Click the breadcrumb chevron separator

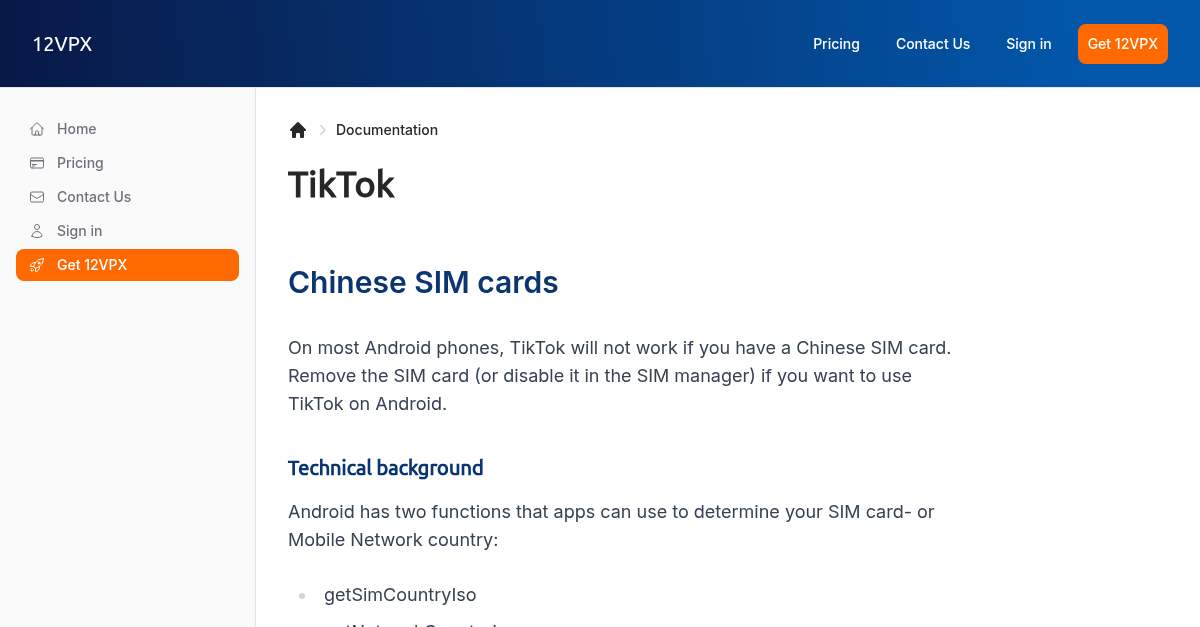(x=322, y=130)
